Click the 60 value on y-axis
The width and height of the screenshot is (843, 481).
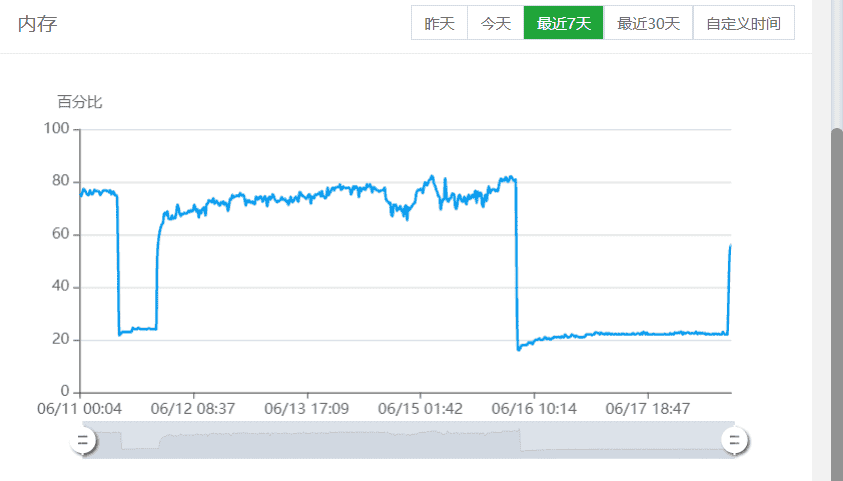coord(60,234)
